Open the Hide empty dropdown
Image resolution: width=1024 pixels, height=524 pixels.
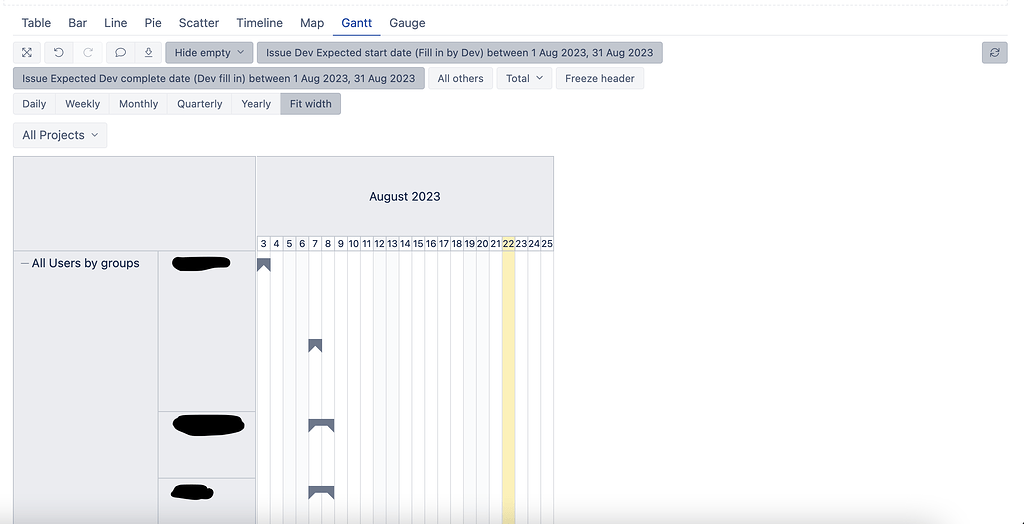209,52
